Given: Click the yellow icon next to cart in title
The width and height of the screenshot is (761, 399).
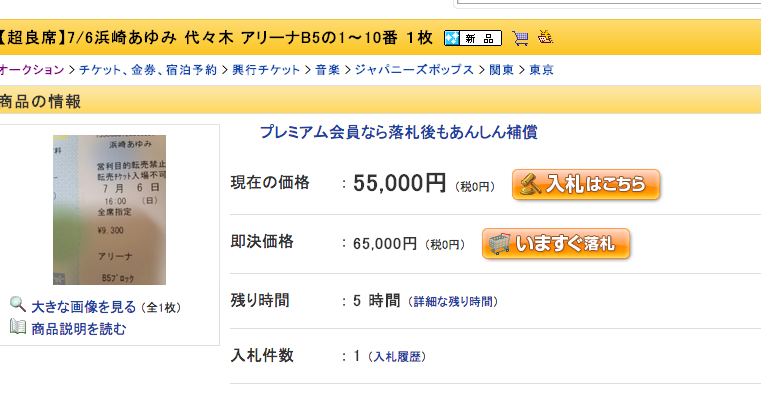Looking at the screenshot, I should point(546,37).
